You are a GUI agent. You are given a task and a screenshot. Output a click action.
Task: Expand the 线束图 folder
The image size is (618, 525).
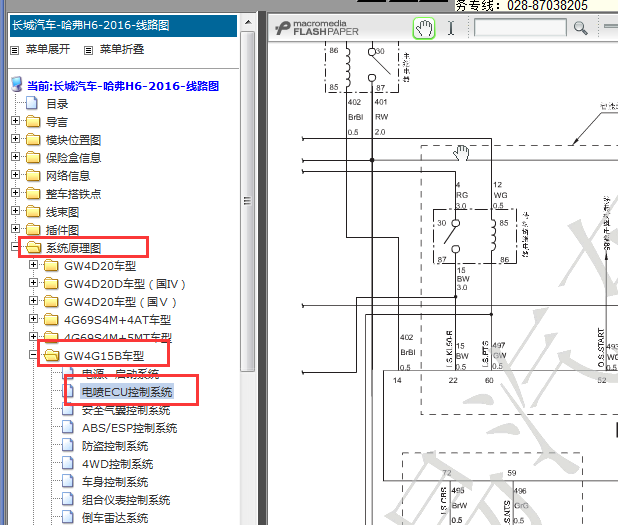[15, 211]
